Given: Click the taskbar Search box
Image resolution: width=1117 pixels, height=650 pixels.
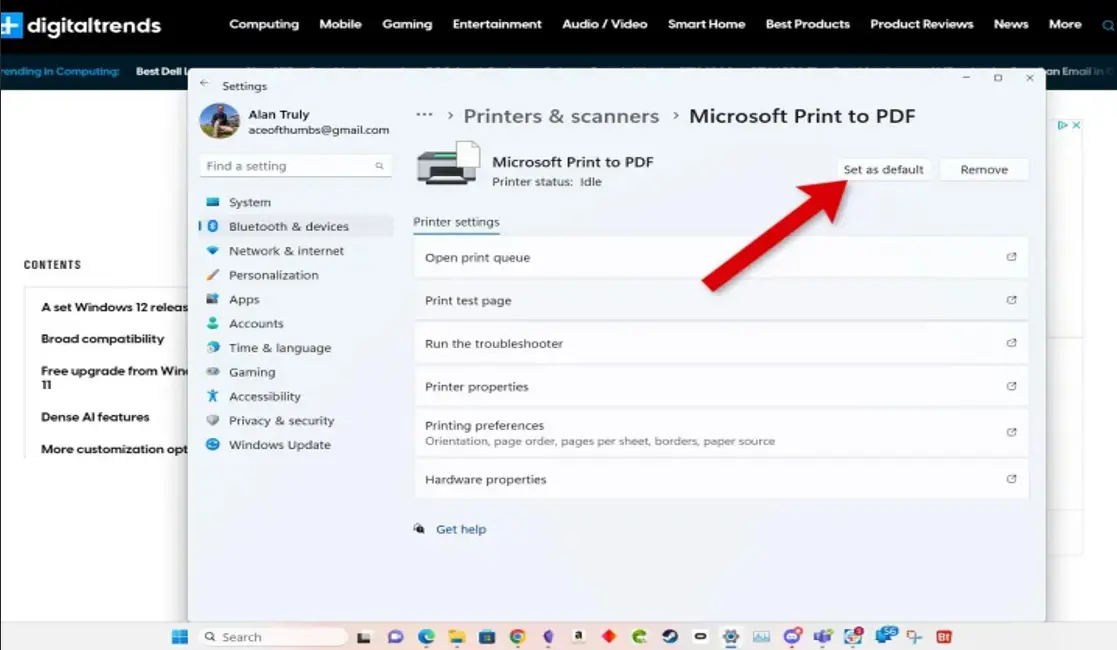Looking at the screenshot, I should coord(274,636).
